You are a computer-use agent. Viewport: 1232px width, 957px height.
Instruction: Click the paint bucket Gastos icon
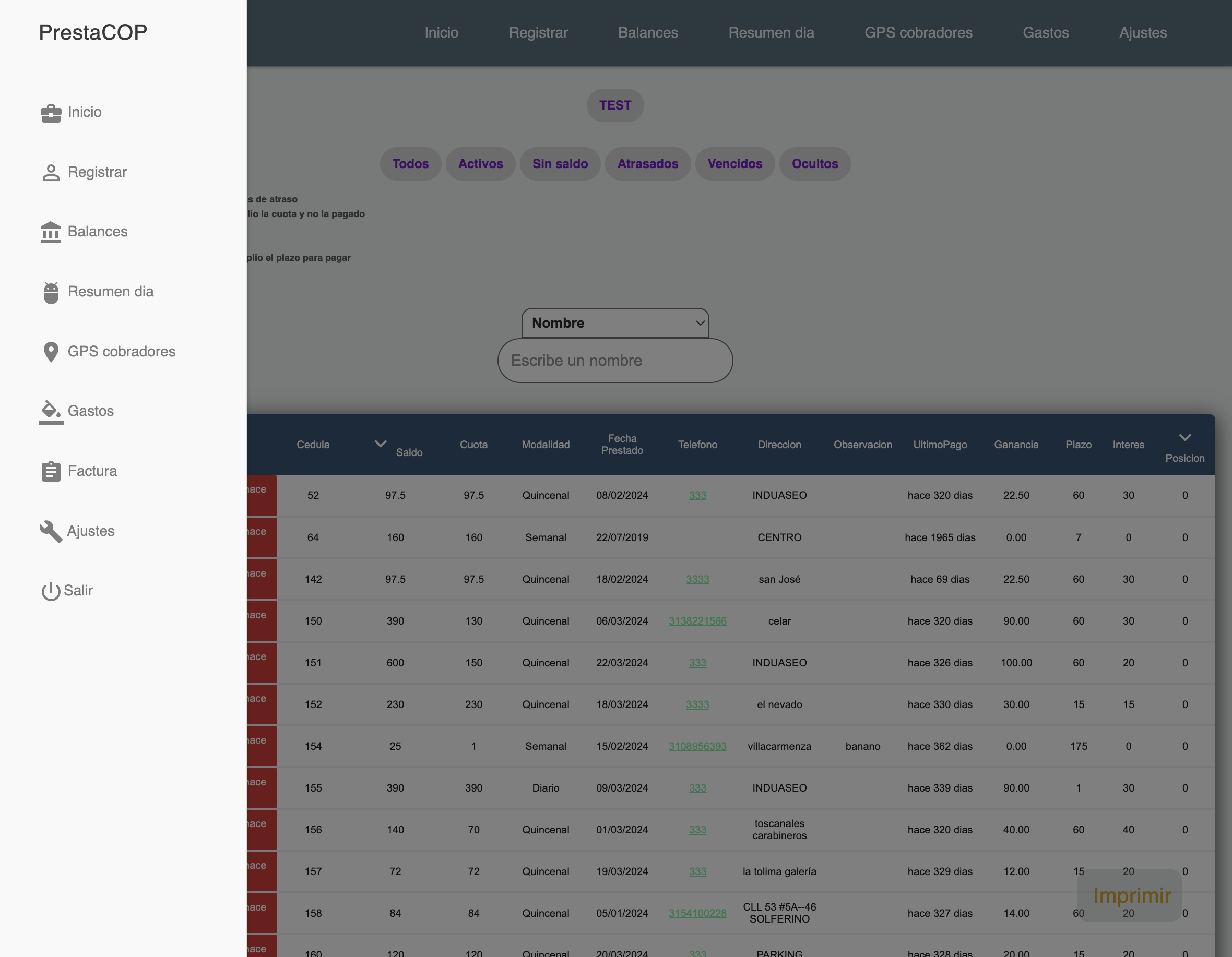click(x=51, y=412)
